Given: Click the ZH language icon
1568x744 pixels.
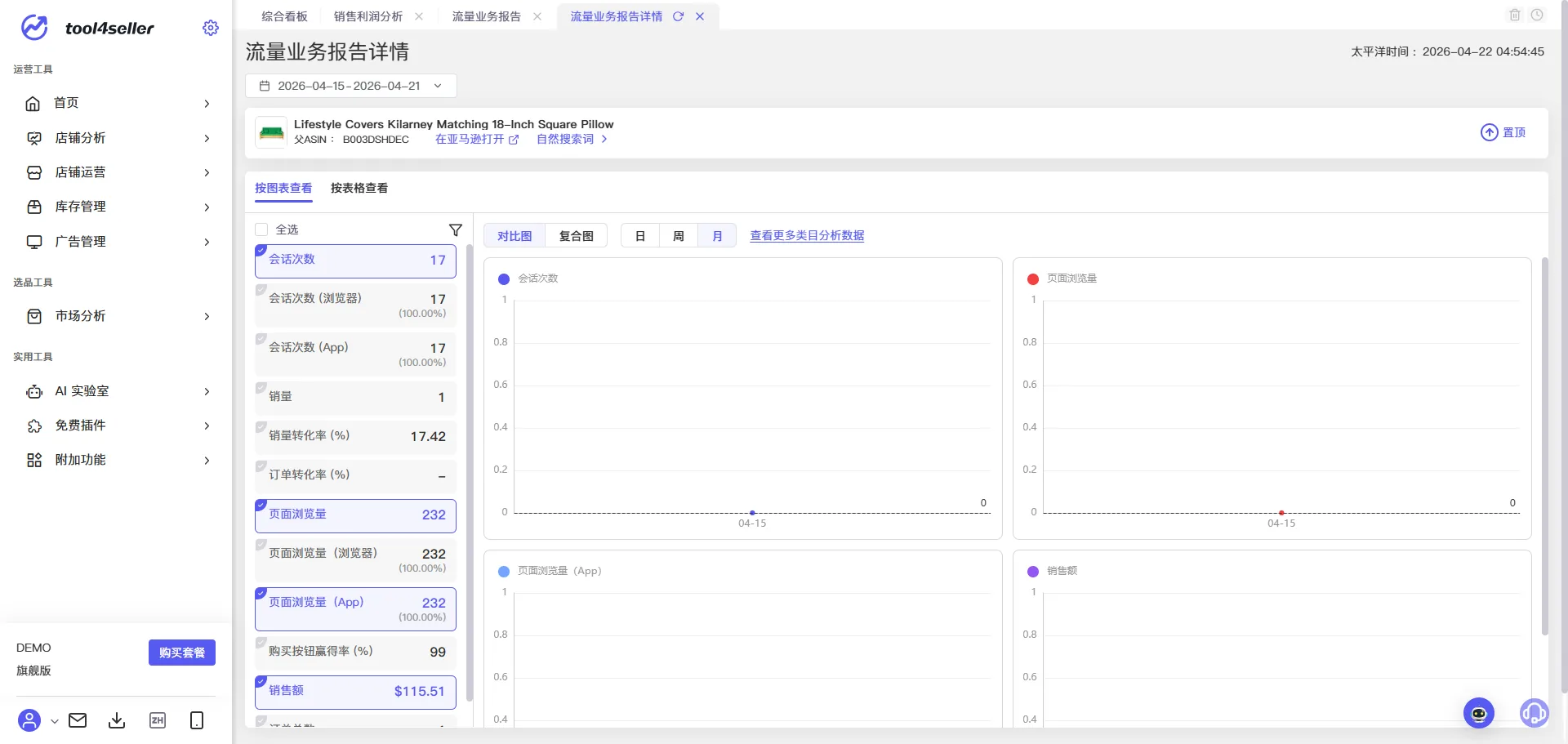Looking at the screenshot, I should coord(158,720).
